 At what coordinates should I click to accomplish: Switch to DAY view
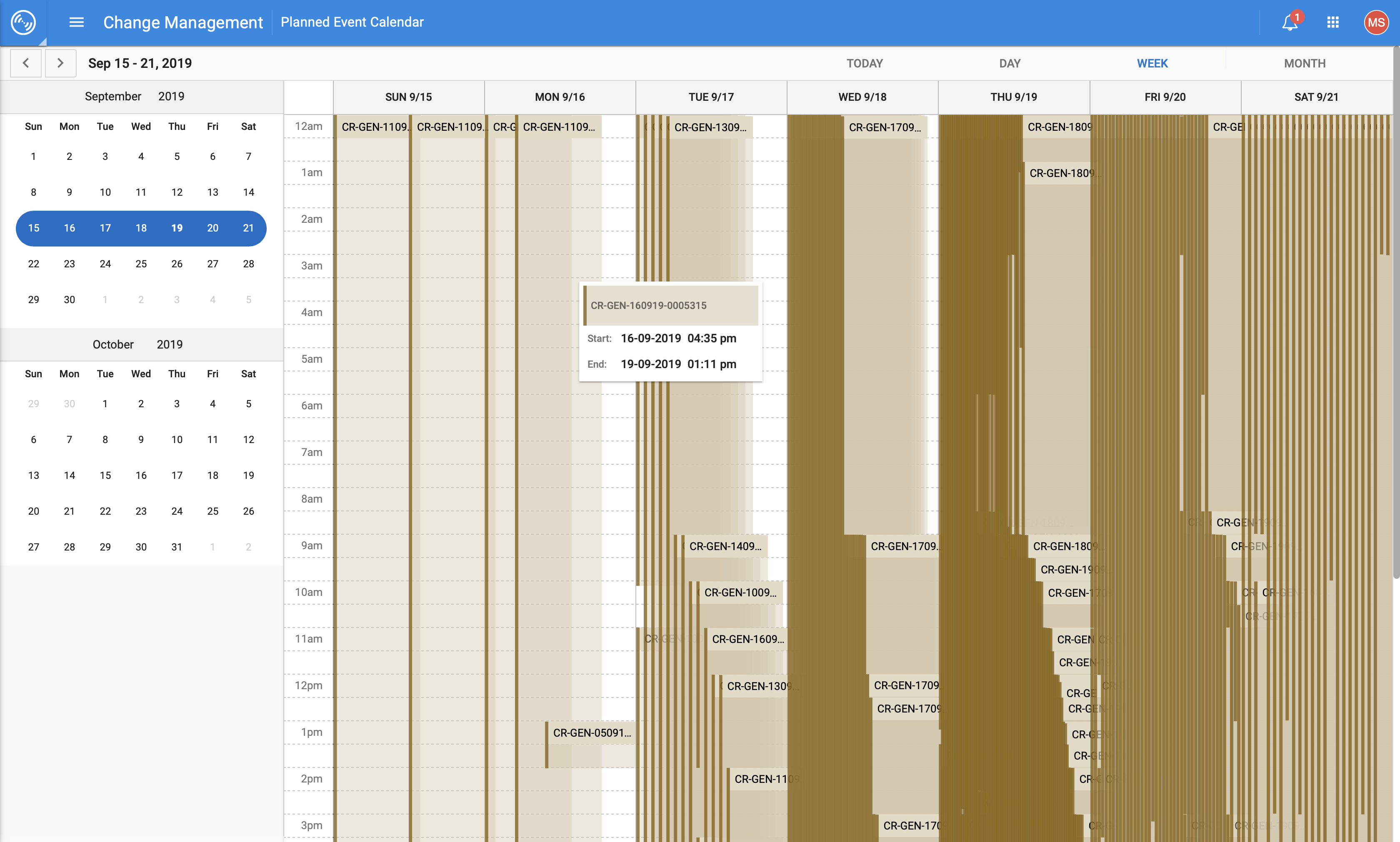pos(1010,64)
